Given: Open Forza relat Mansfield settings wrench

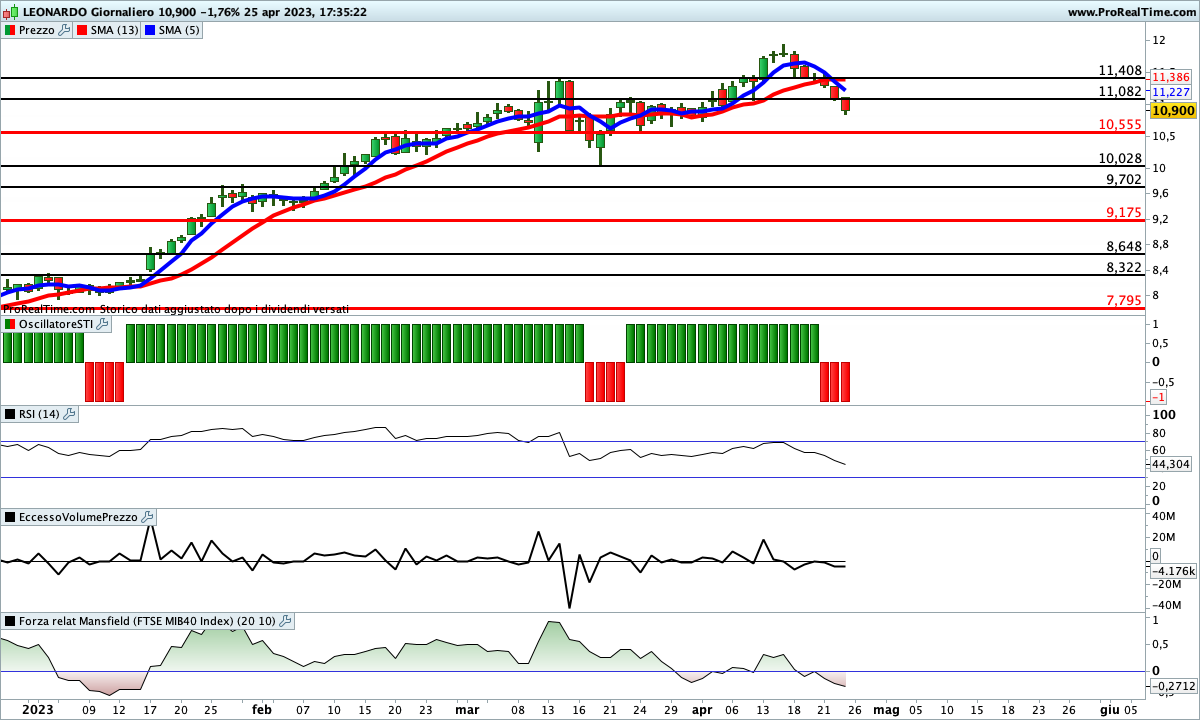Looking at the screenshot, I should click(x=285, y=621).
